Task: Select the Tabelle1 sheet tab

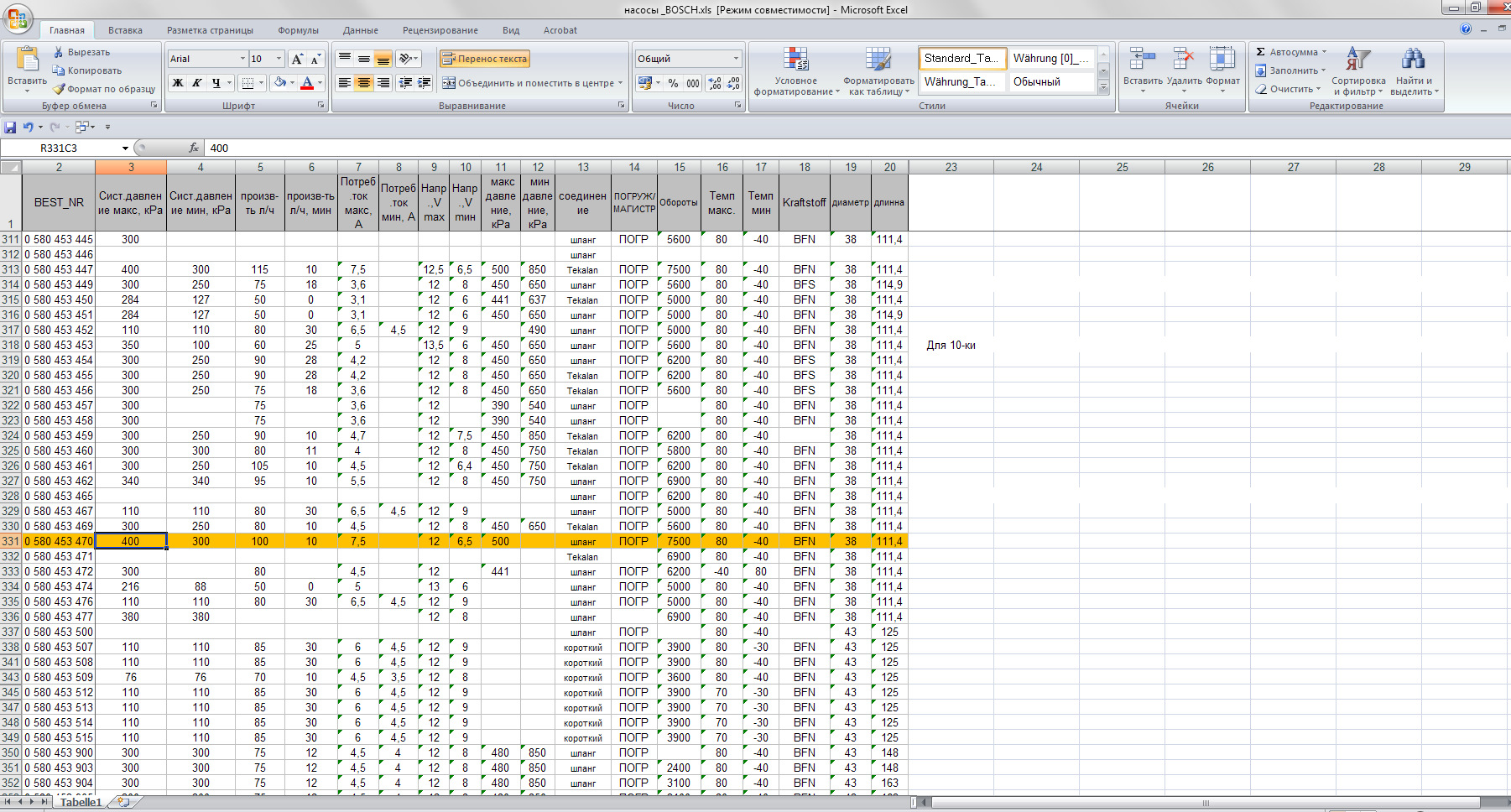Action: pyautogui.click(x=81, y=803)
